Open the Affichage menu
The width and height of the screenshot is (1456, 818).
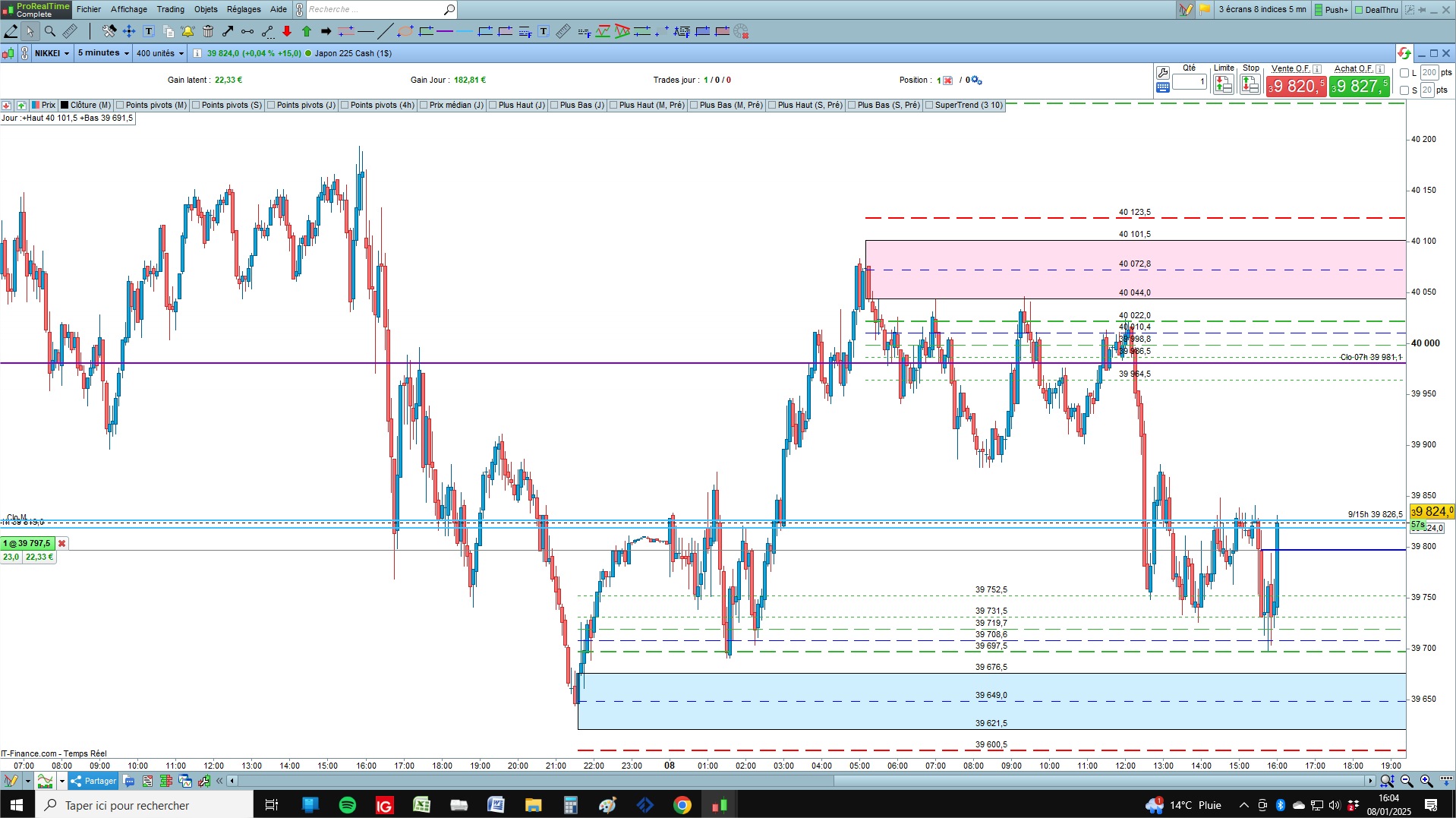(x=129, y=9)
